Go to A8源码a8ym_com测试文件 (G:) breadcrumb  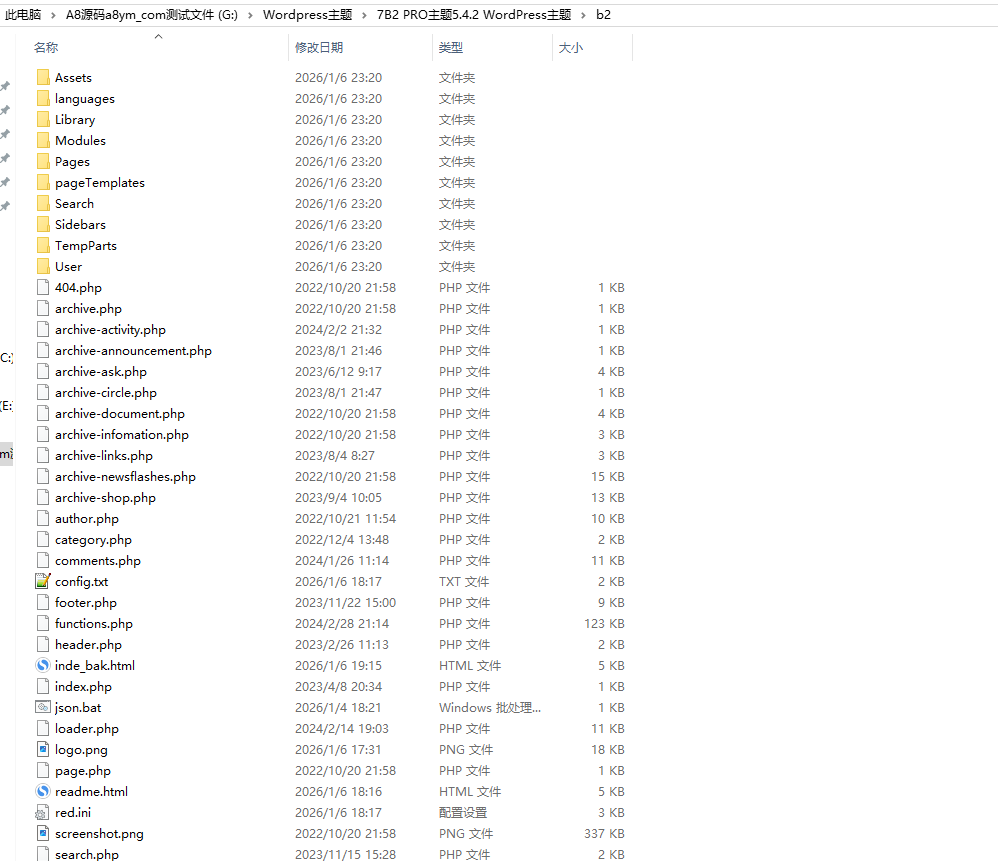[151, 15]
